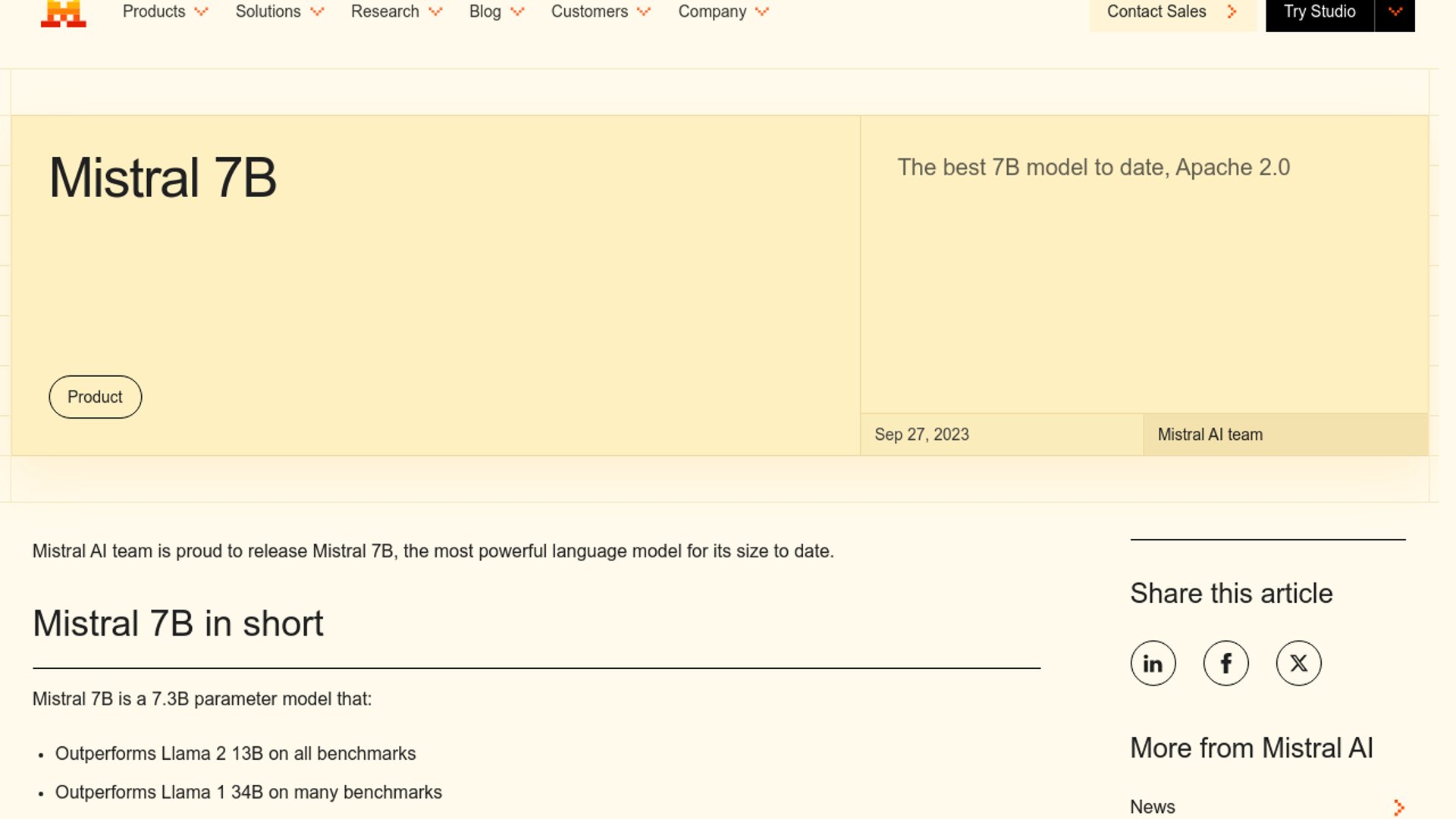
Task: Share article on X
Action: (x=1298, y=664)
